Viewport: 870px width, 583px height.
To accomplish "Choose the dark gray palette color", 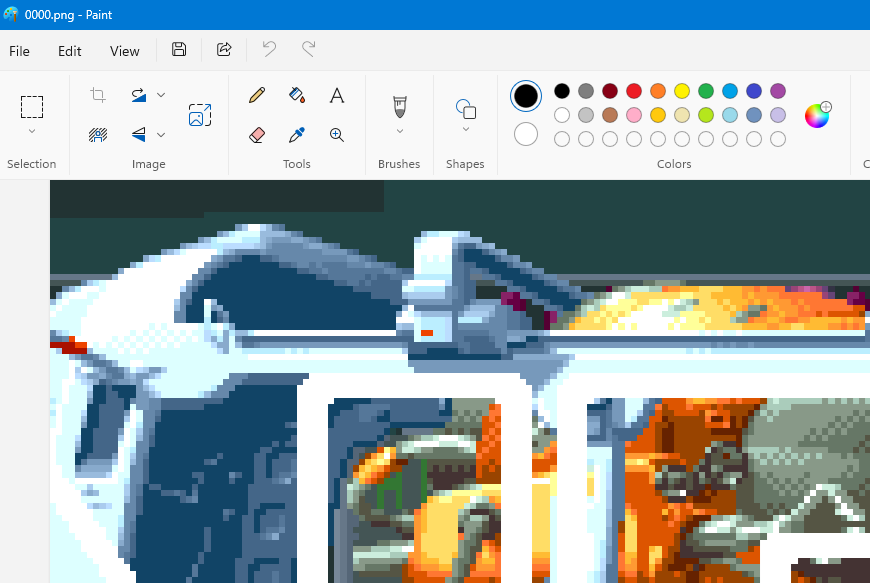I will pyautogui.click(x=586, y=91).
